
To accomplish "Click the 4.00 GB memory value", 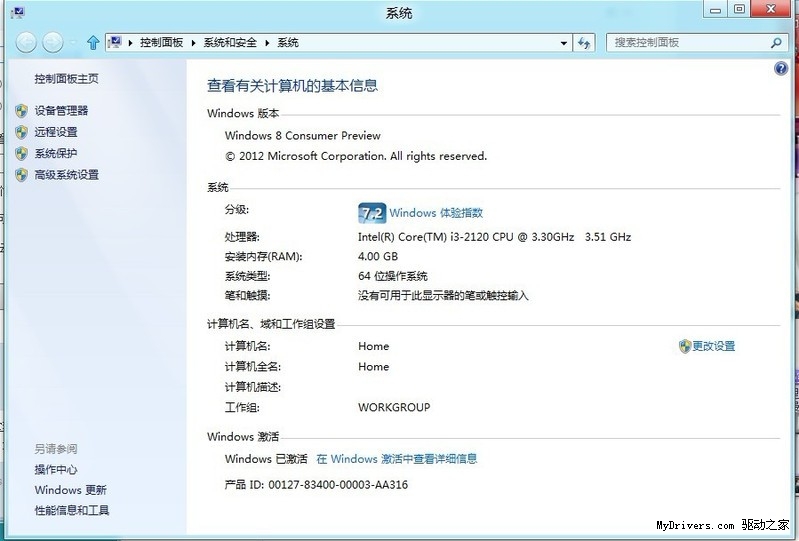I will [x=378, y=256].
